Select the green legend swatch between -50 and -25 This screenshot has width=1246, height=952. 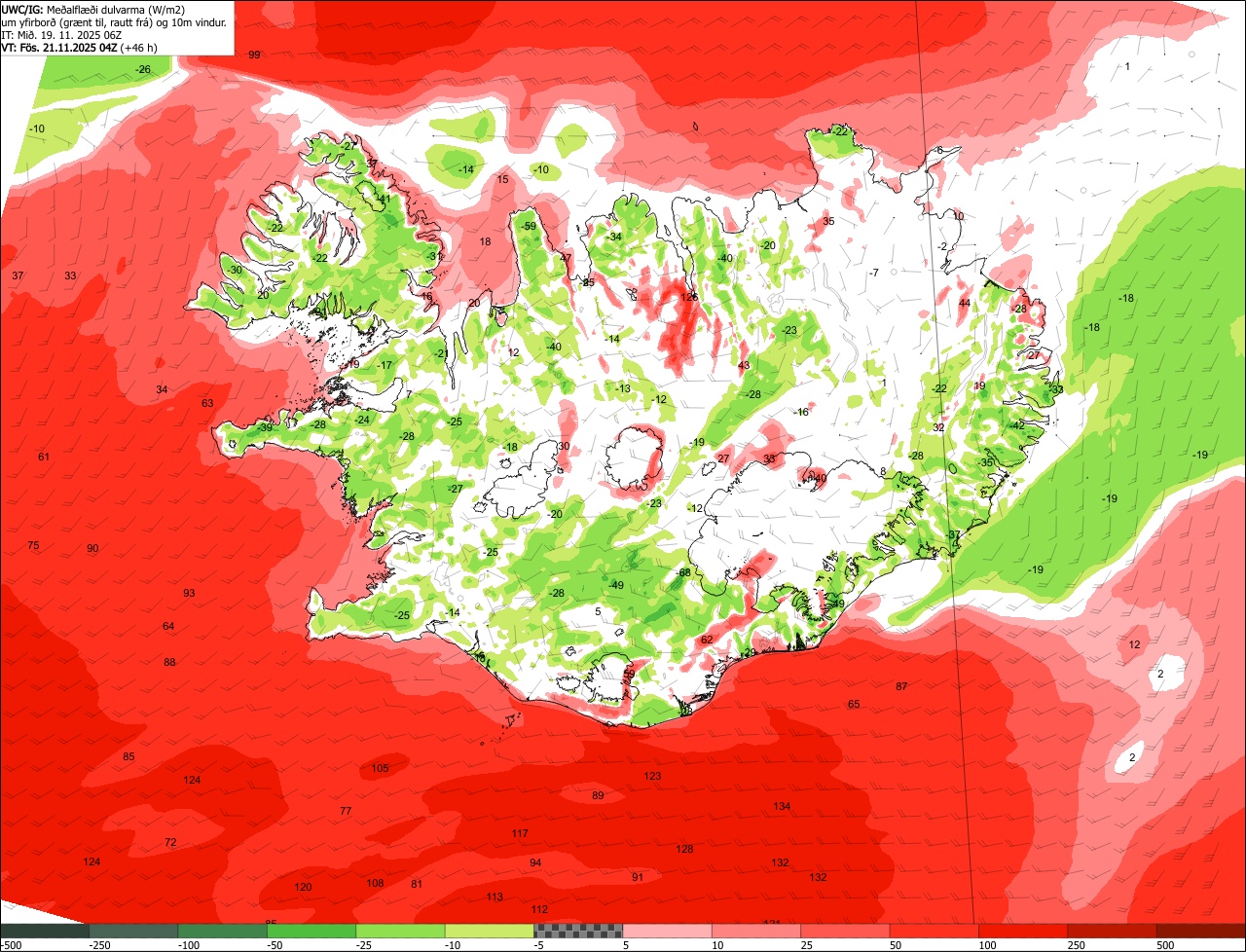pos(311,931)
